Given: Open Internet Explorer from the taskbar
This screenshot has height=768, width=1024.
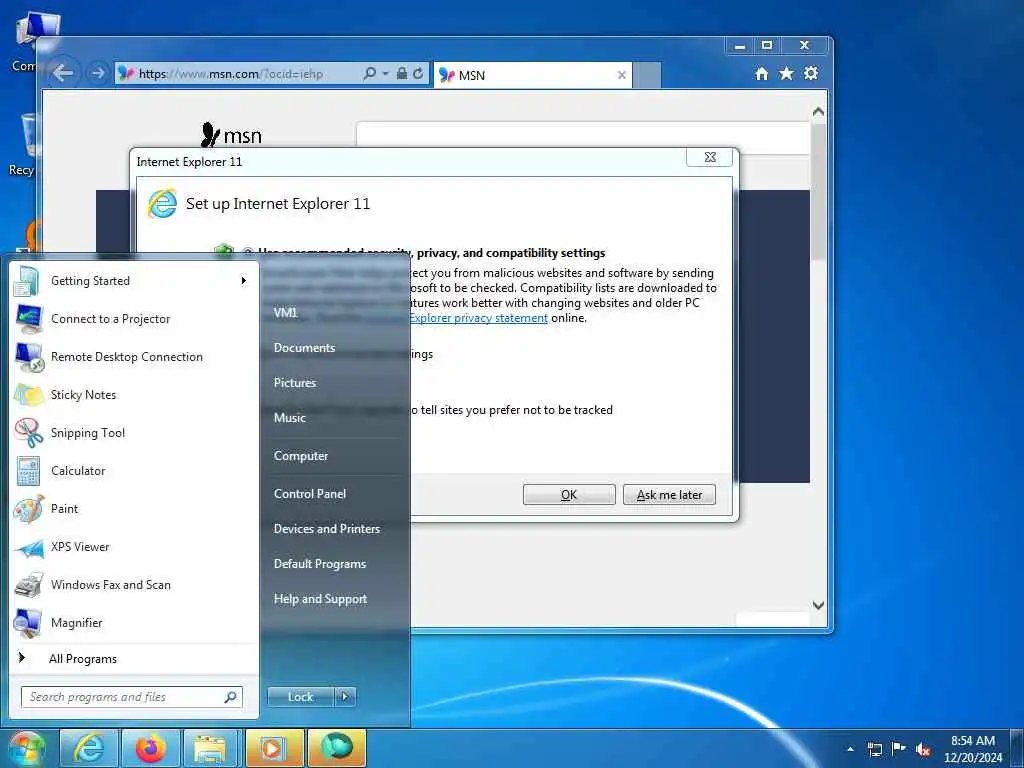Looking at the screenshot, I should coord(89,748).
